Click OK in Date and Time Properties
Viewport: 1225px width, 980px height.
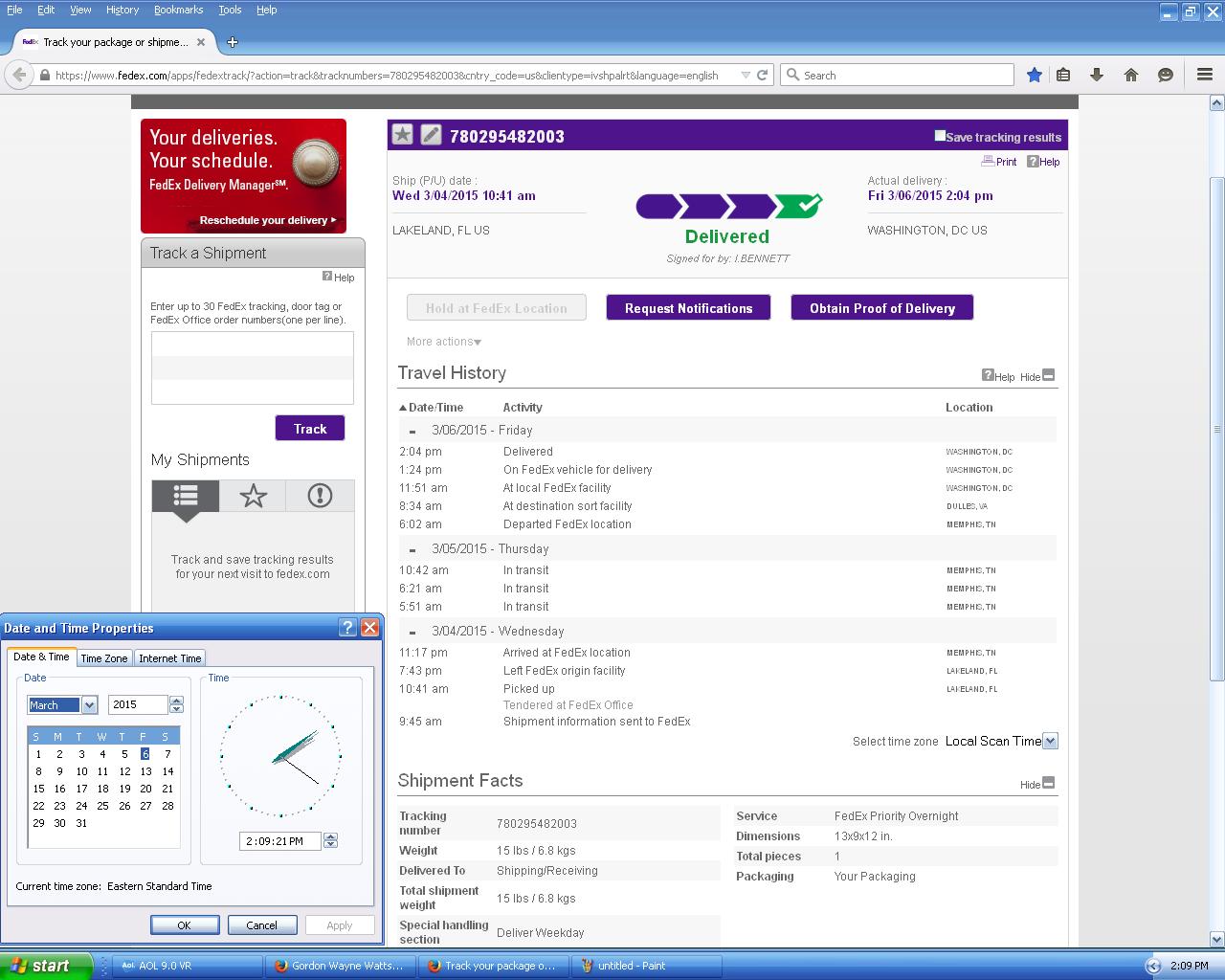[184, 925]
